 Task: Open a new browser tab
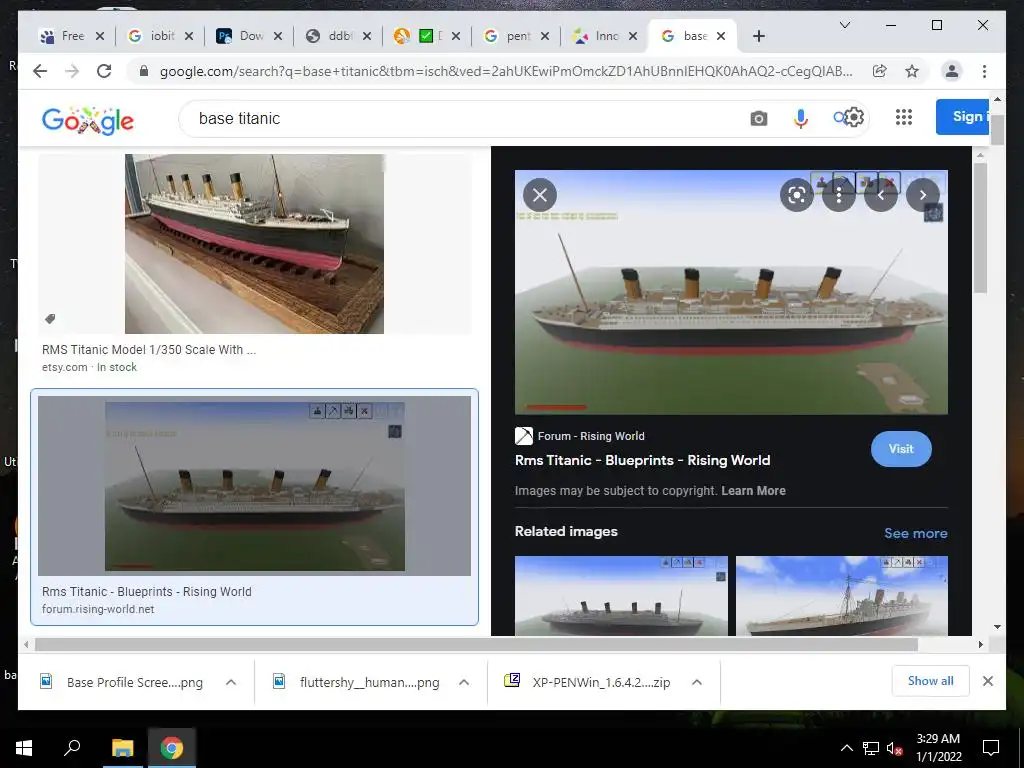pyautogui.click(x=758, y=37)
